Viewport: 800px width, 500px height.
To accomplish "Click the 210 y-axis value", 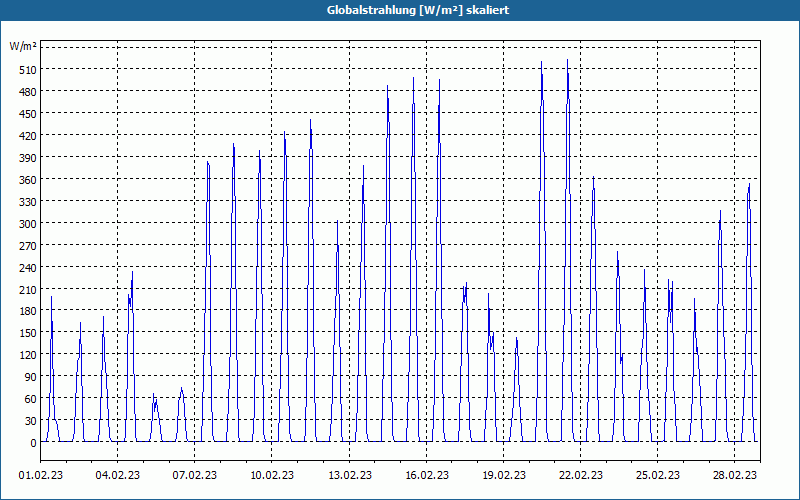I will [28, 289].
